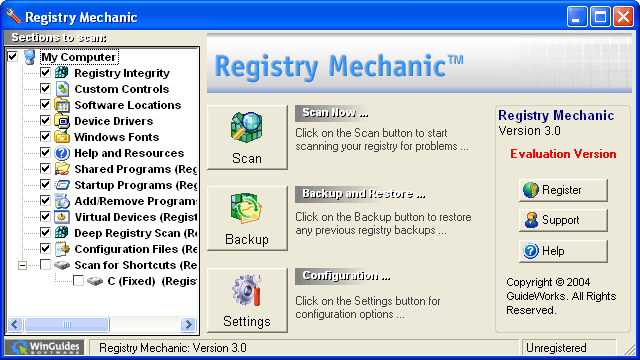Viewport: 640px width, 360px height.
Task: Click the Startup Programs icon
Action: (62, 185)
